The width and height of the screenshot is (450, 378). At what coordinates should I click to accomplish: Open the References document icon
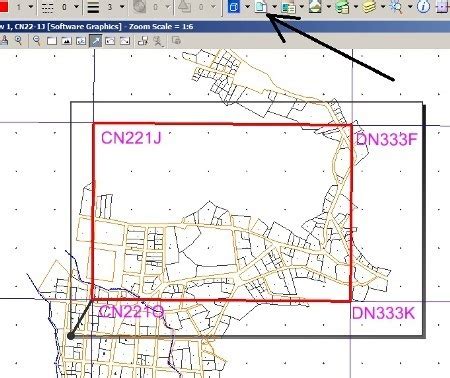pyautogui.click(x=261, y=6)
